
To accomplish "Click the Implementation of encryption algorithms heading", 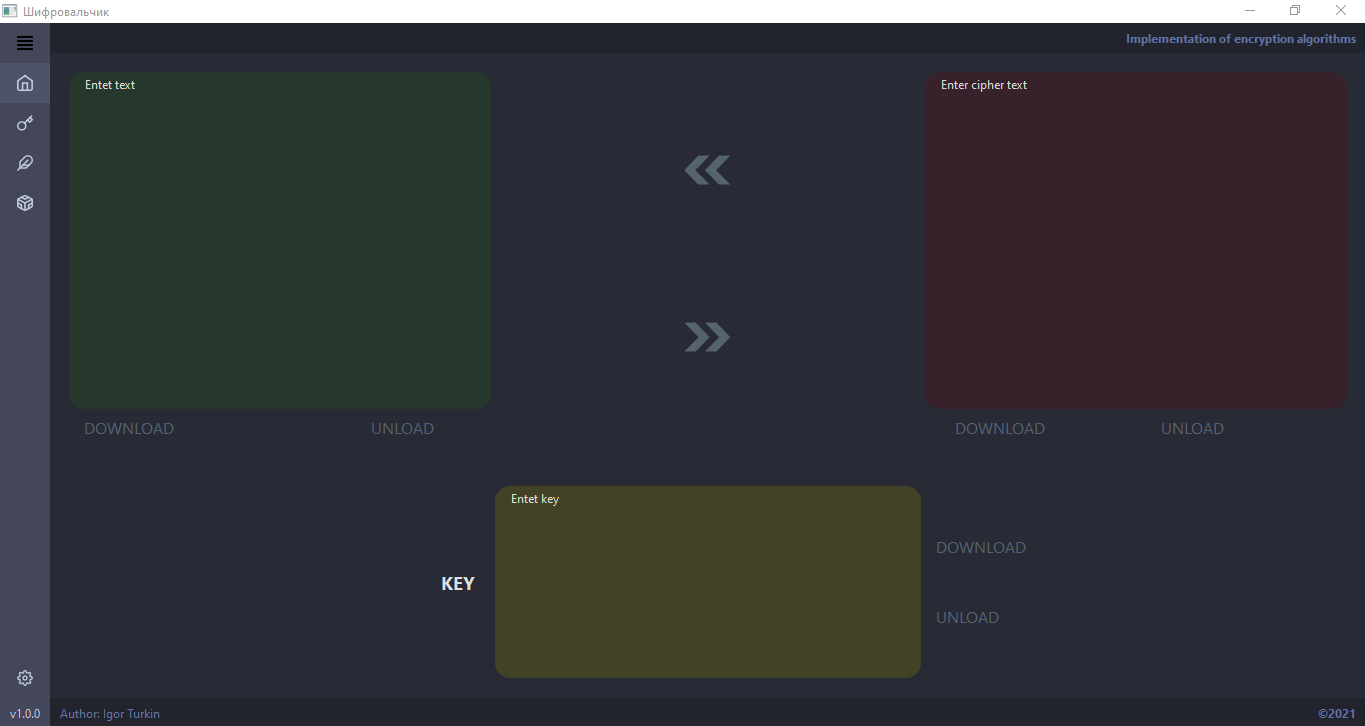I will point(1240,38).
